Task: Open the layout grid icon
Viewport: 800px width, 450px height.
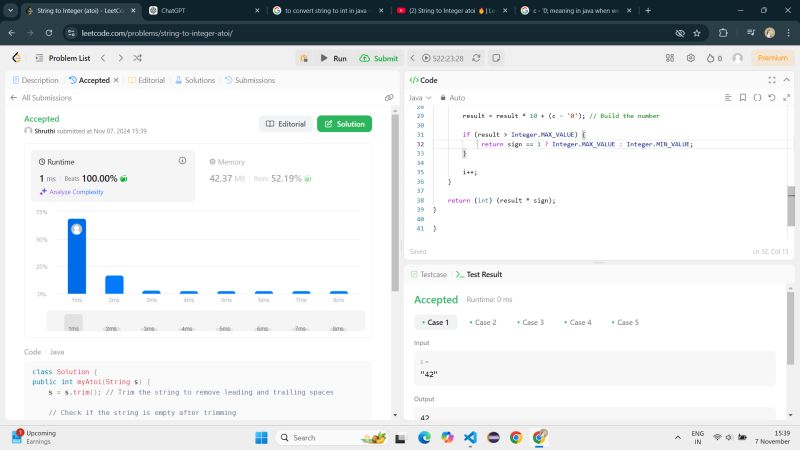Action: [670, 58]
